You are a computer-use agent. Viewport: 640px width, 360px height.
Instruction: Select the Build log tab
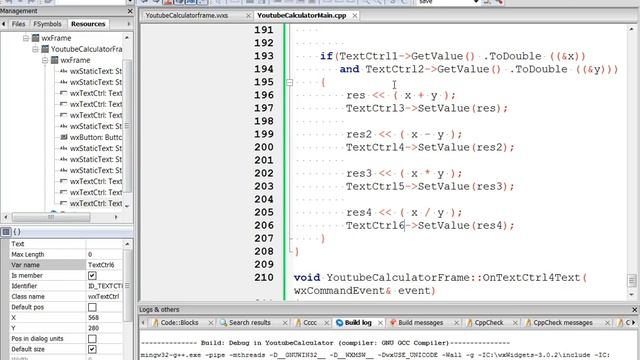(358, 322)
